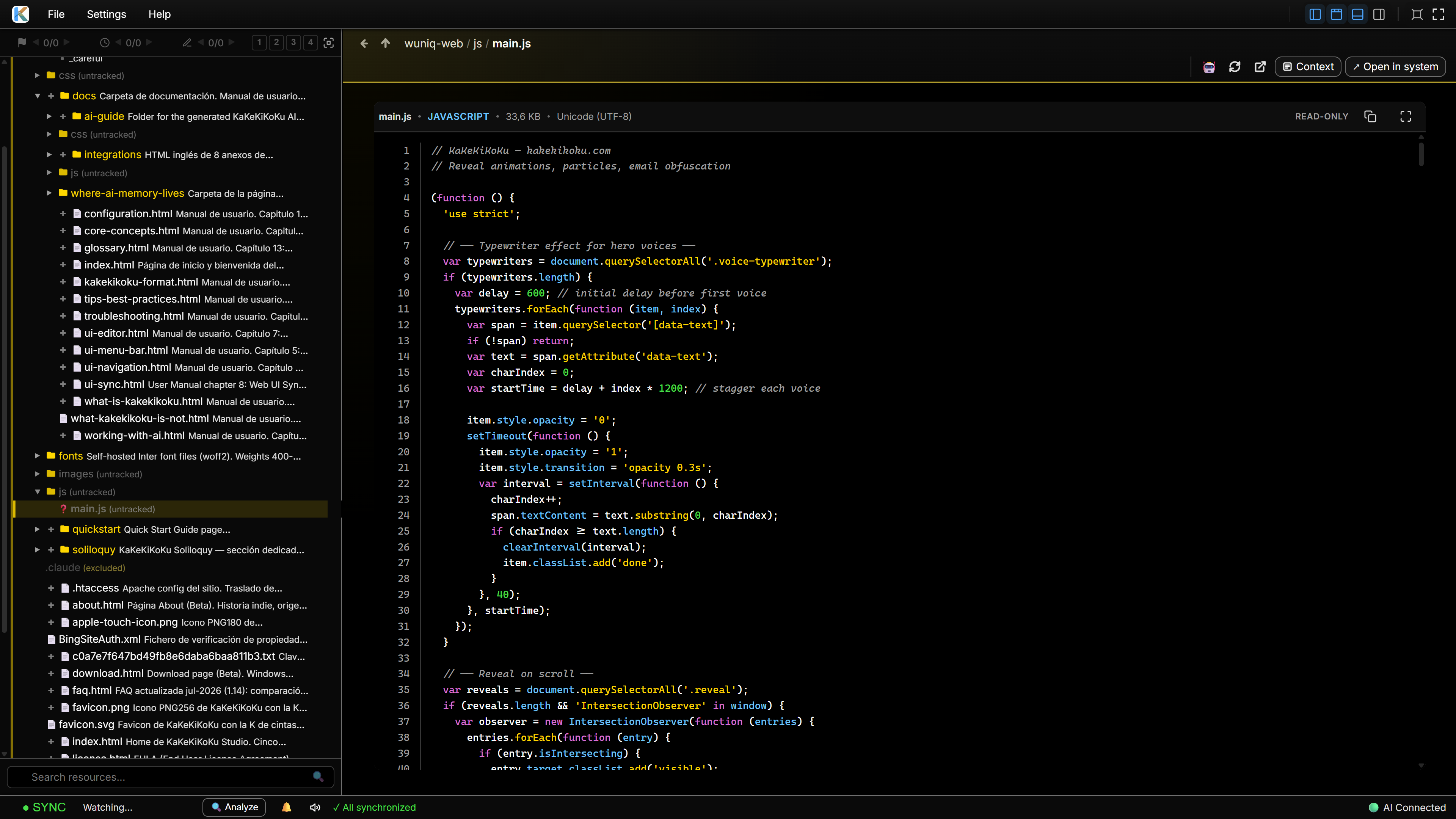Select tree depth level 2 button
Viewport: 1456px width, 819px height.
coord(276,42)
